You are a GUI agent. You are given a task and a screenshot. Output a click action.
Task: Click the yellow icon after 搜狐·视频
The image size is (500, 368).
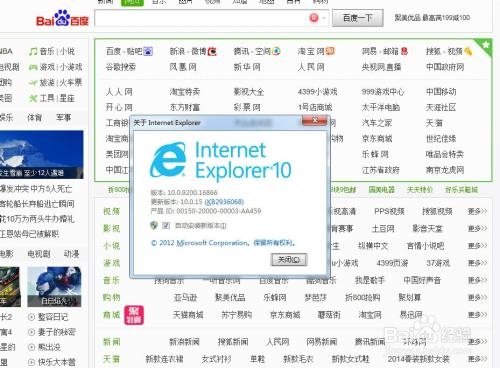point(468,51)
